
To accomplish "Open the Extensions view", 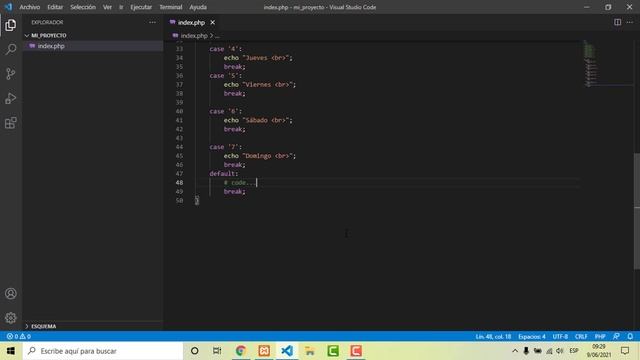I will click(11, 123).
